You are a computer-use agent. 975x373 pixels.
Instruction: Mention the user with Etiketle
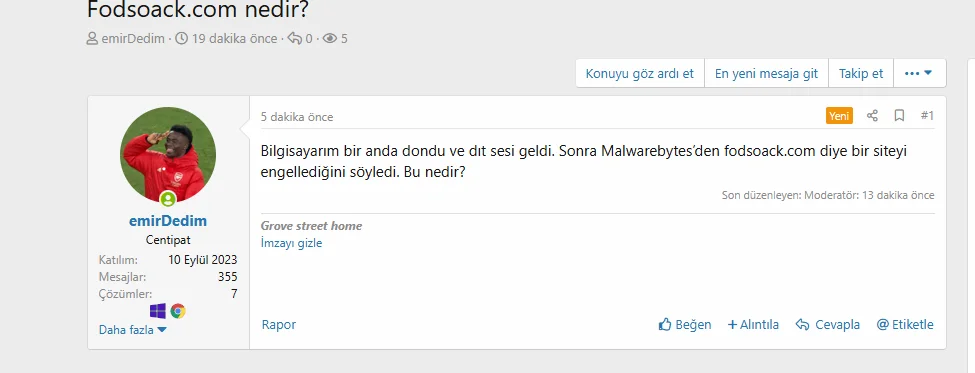click(905, 325)
